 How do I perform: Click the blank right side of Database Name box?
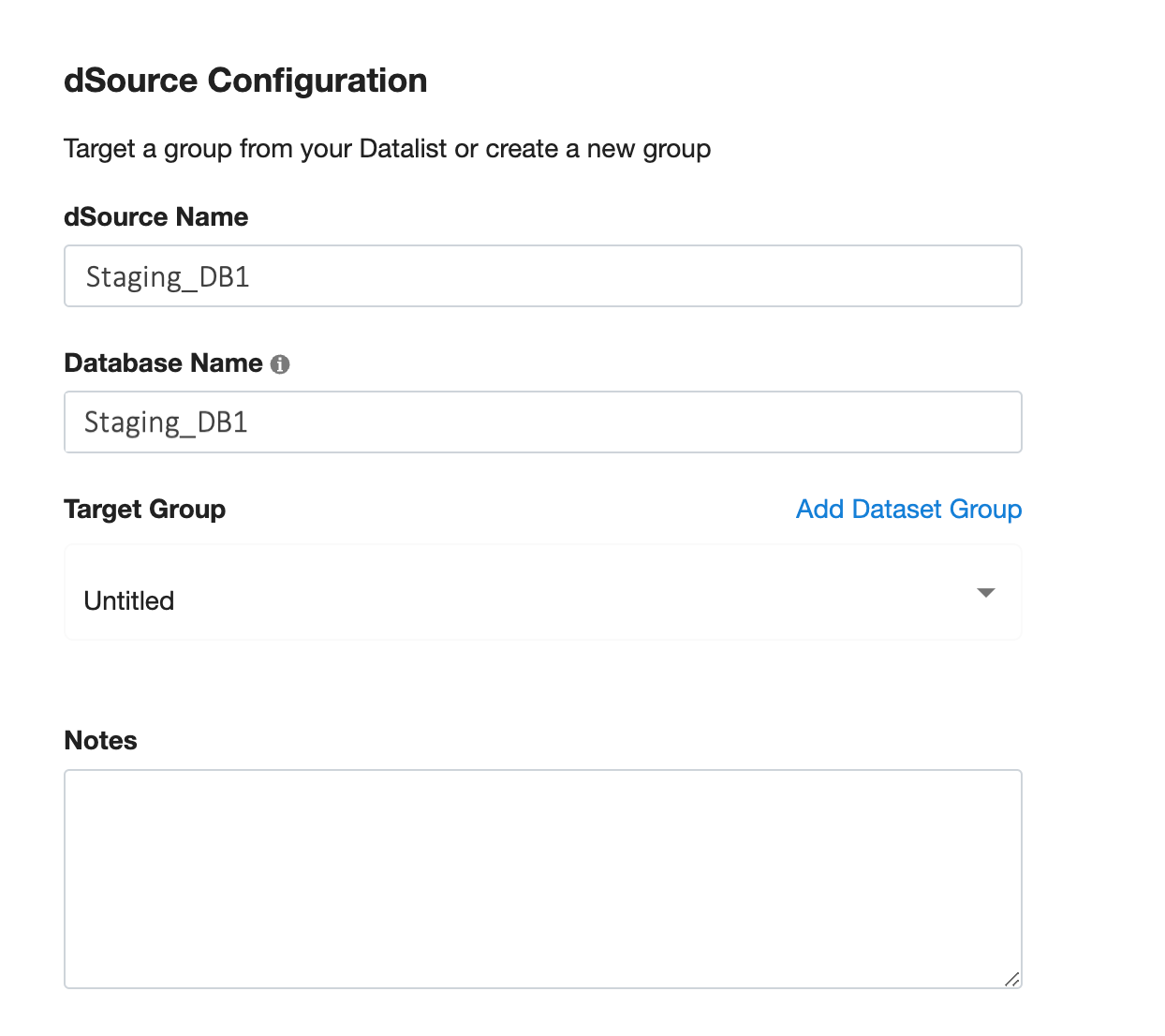pos(843,422)
